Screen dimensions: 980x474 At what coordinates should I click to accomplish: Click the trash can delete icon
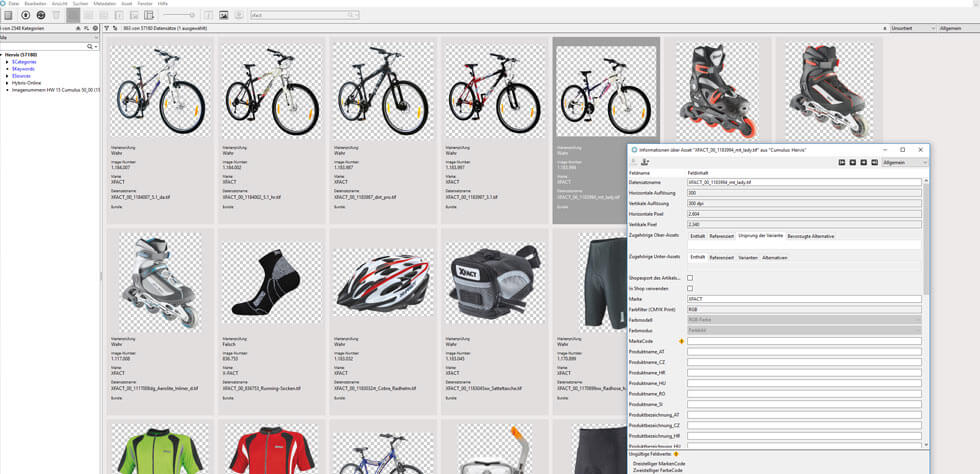(x=56, y=14)
